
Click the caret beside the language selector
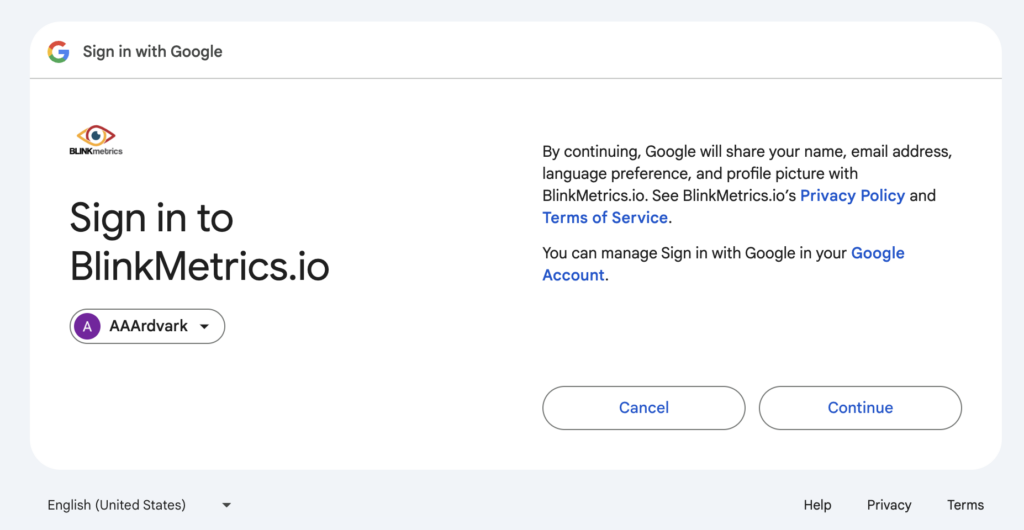[227, 505]
